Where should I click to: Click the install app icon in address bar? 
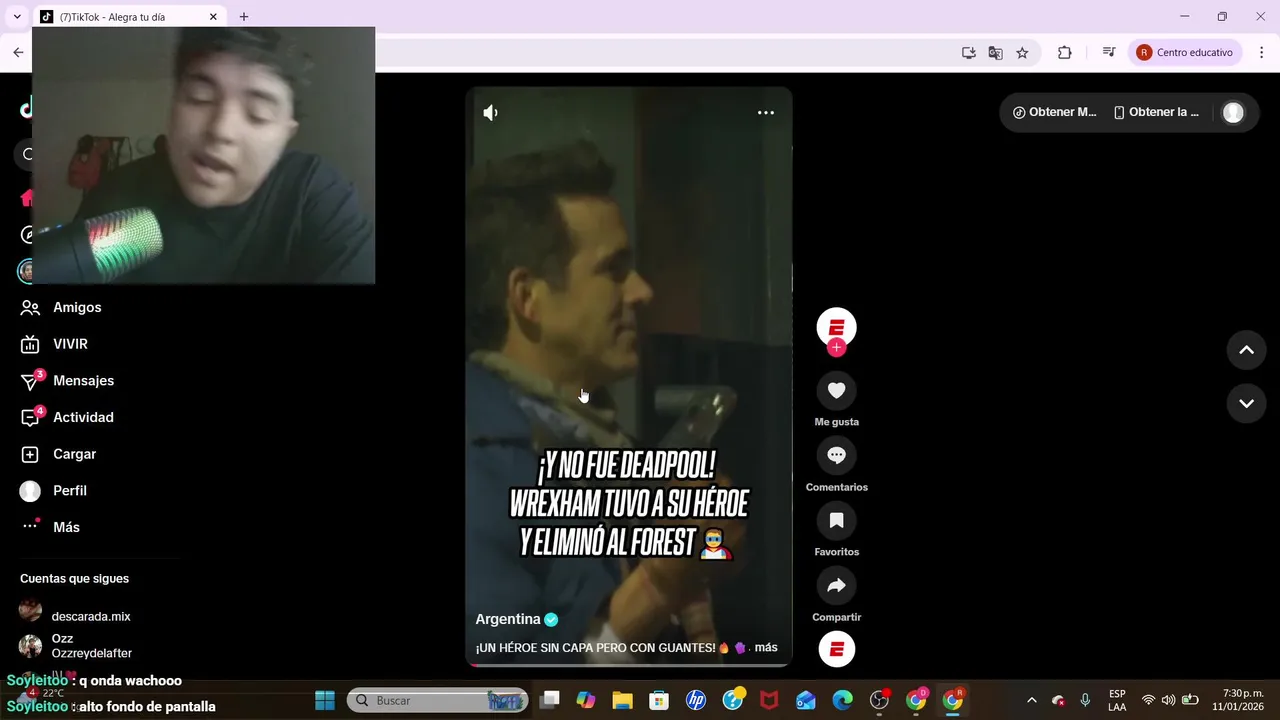click(x=968, y=53)
